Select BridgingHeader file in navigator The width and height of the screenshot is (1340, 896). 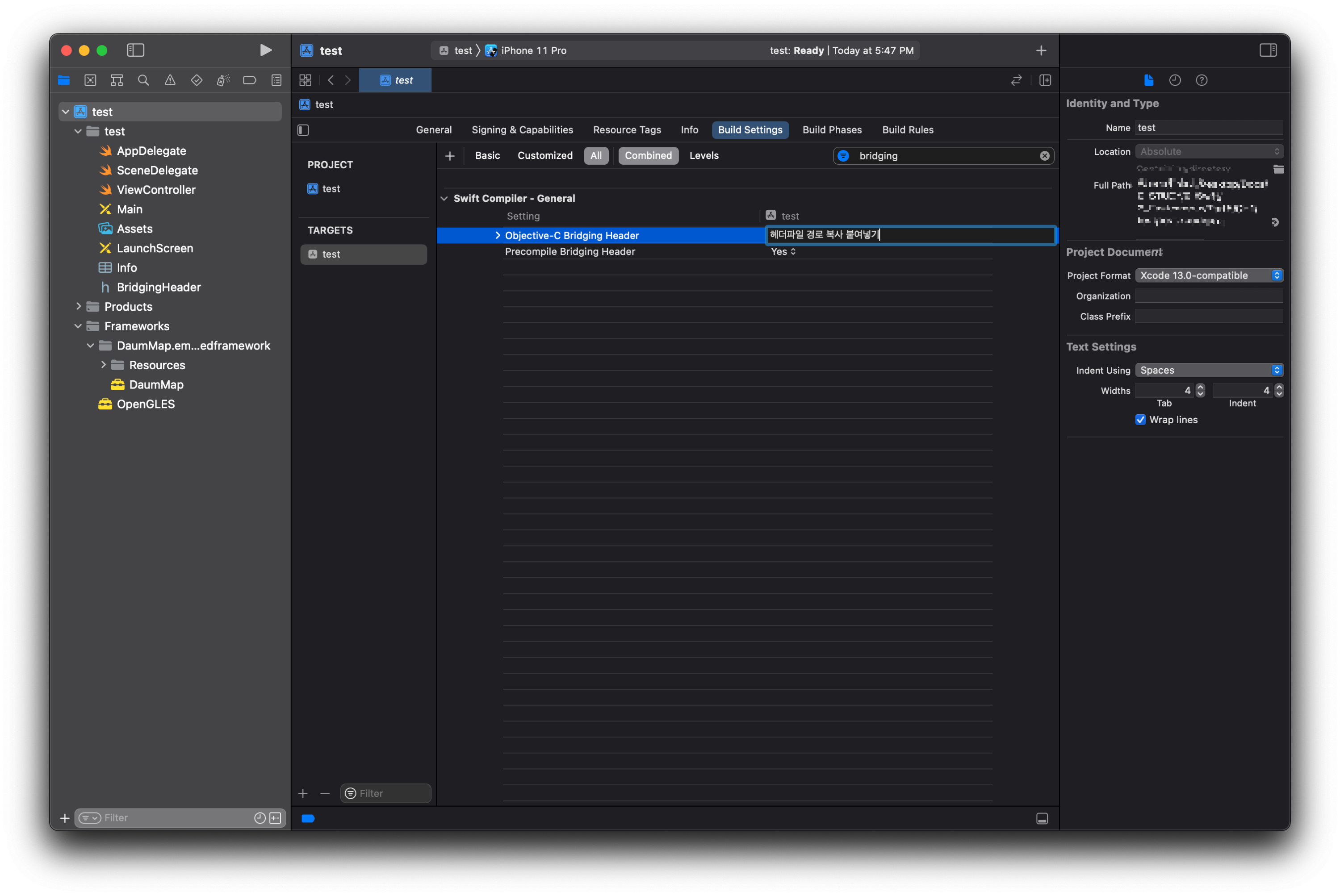[159, 288]
